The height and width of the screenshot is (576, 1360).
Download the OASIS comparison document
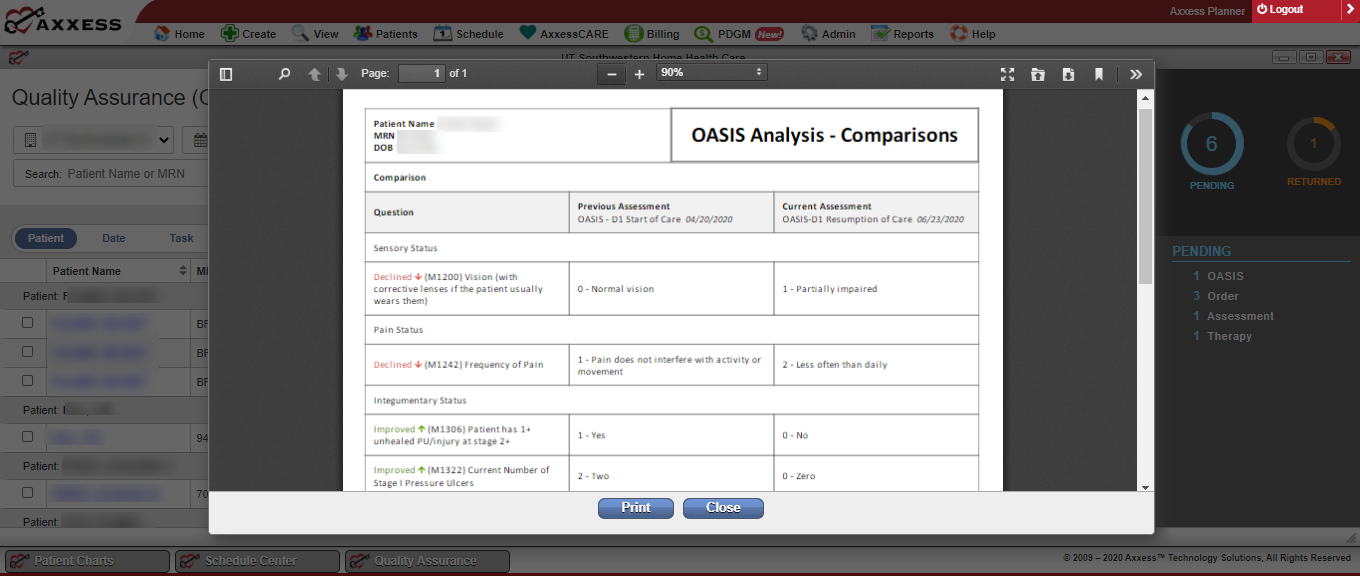pos(1068,73)
